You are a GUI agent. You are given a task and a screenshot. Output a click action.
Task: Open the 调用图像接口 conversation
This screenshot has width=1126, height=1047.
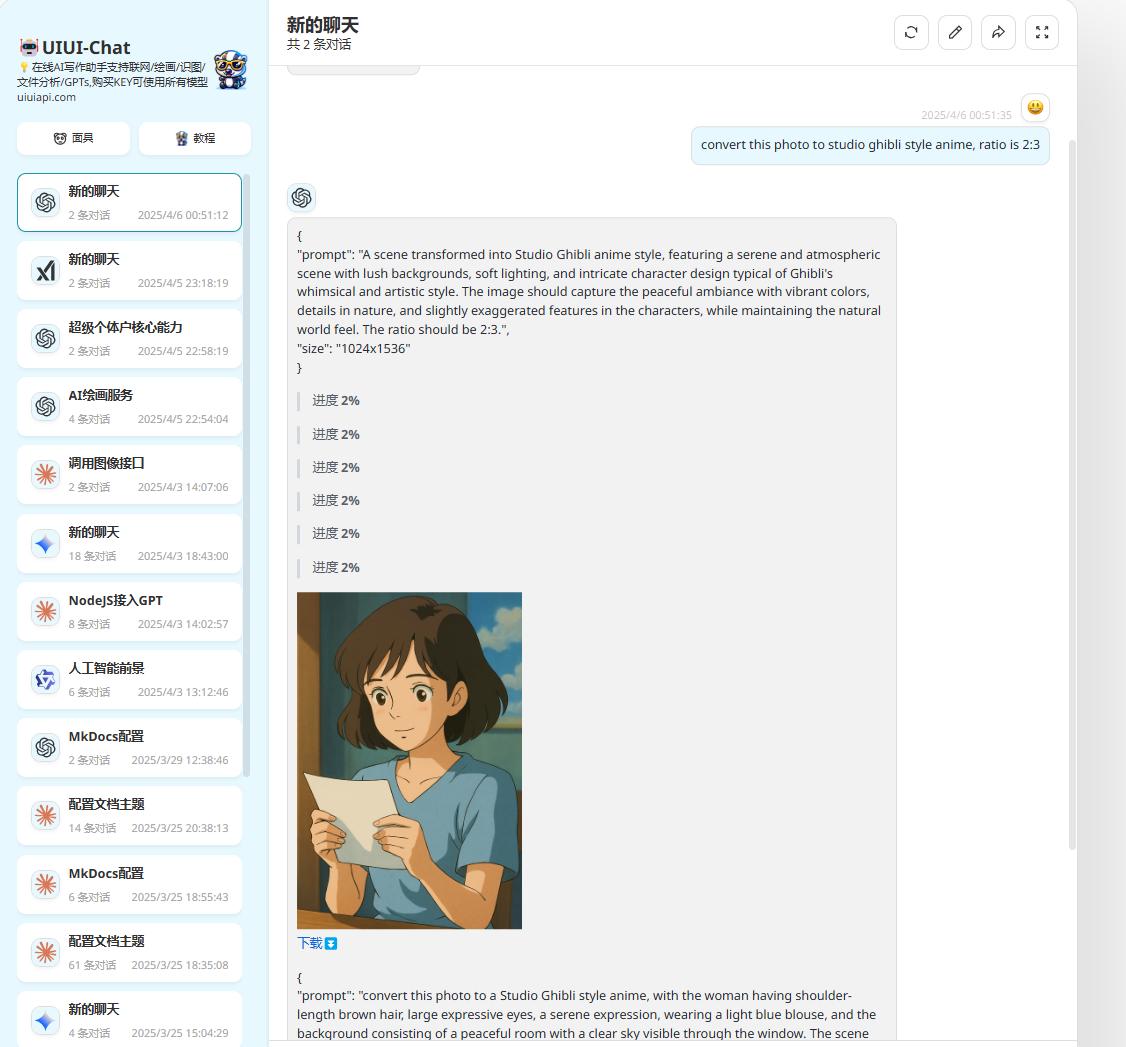tap(129, 475)
